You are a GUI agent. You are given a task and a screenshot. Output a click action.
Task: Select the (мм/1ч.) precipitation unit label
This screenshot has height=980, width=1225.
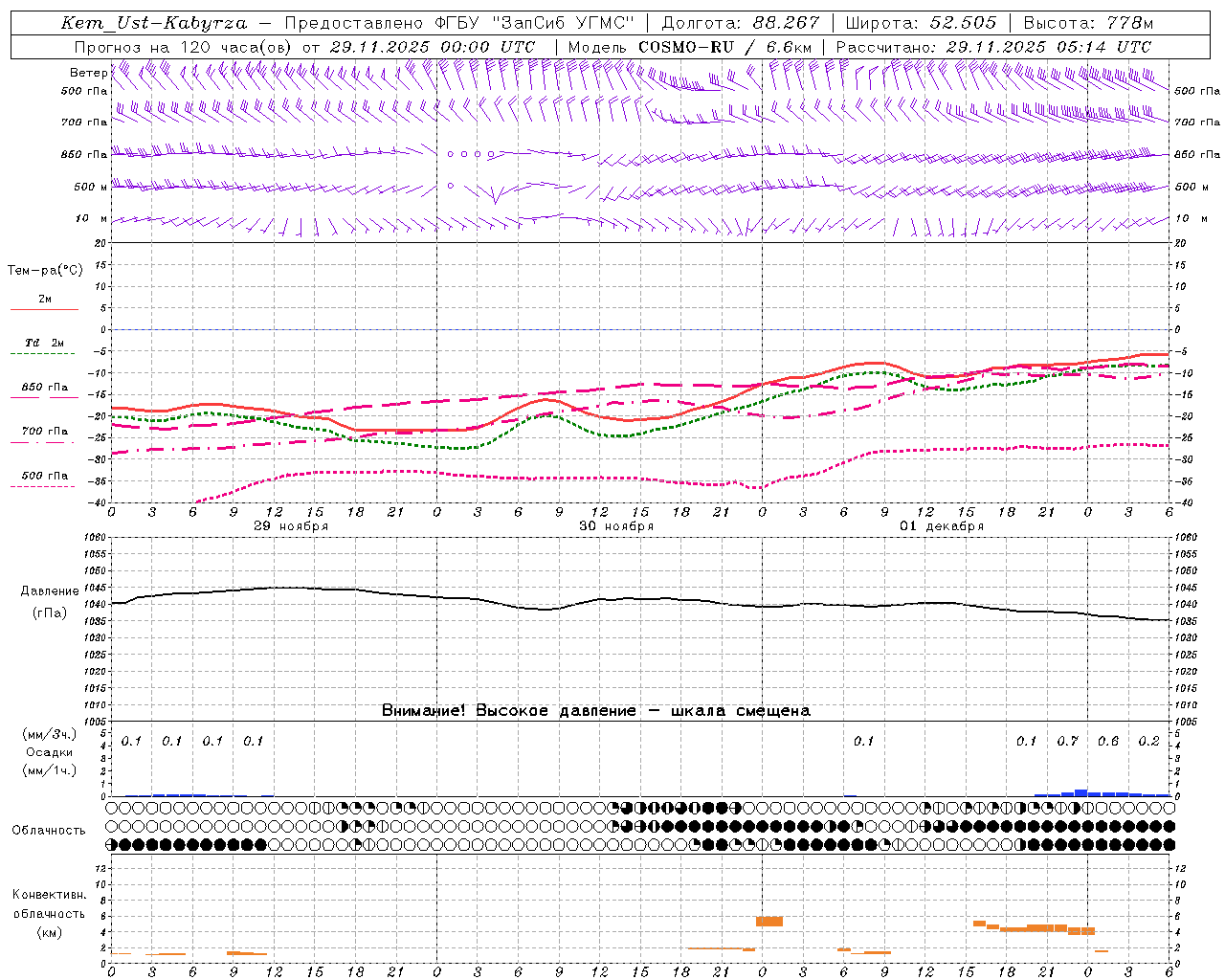[x=50, y=769]
